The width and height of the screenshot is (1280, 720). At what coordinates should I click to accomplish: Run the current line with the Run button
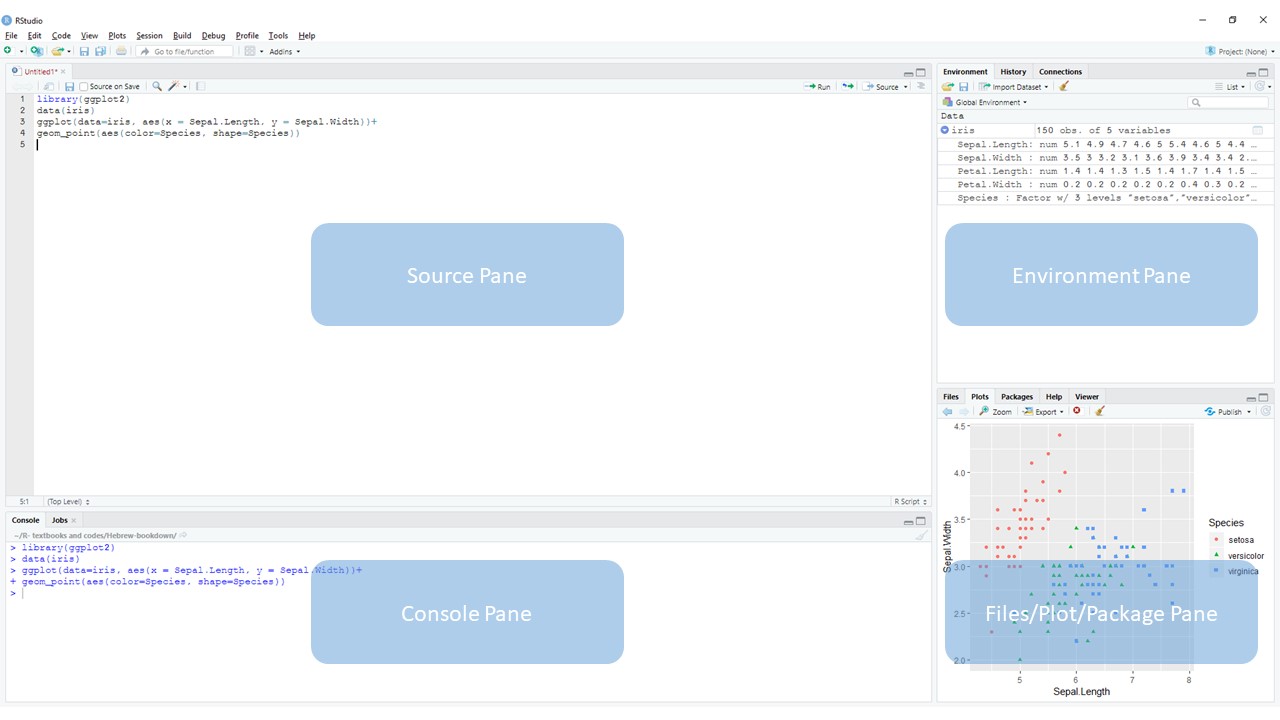[x=818, y=87]
